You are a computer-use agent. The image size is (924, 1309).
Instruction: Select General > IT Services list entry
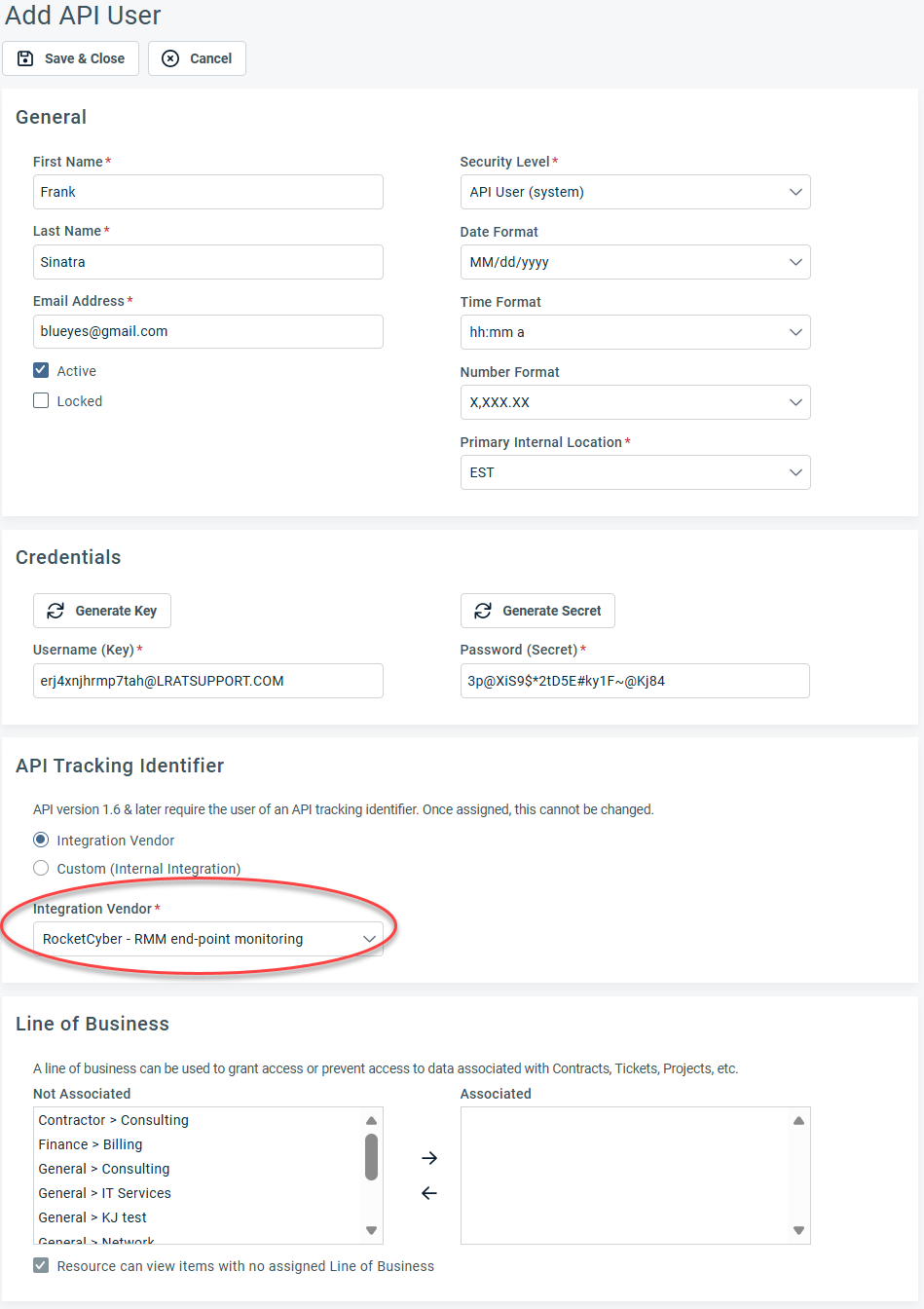click(105, 1193)
